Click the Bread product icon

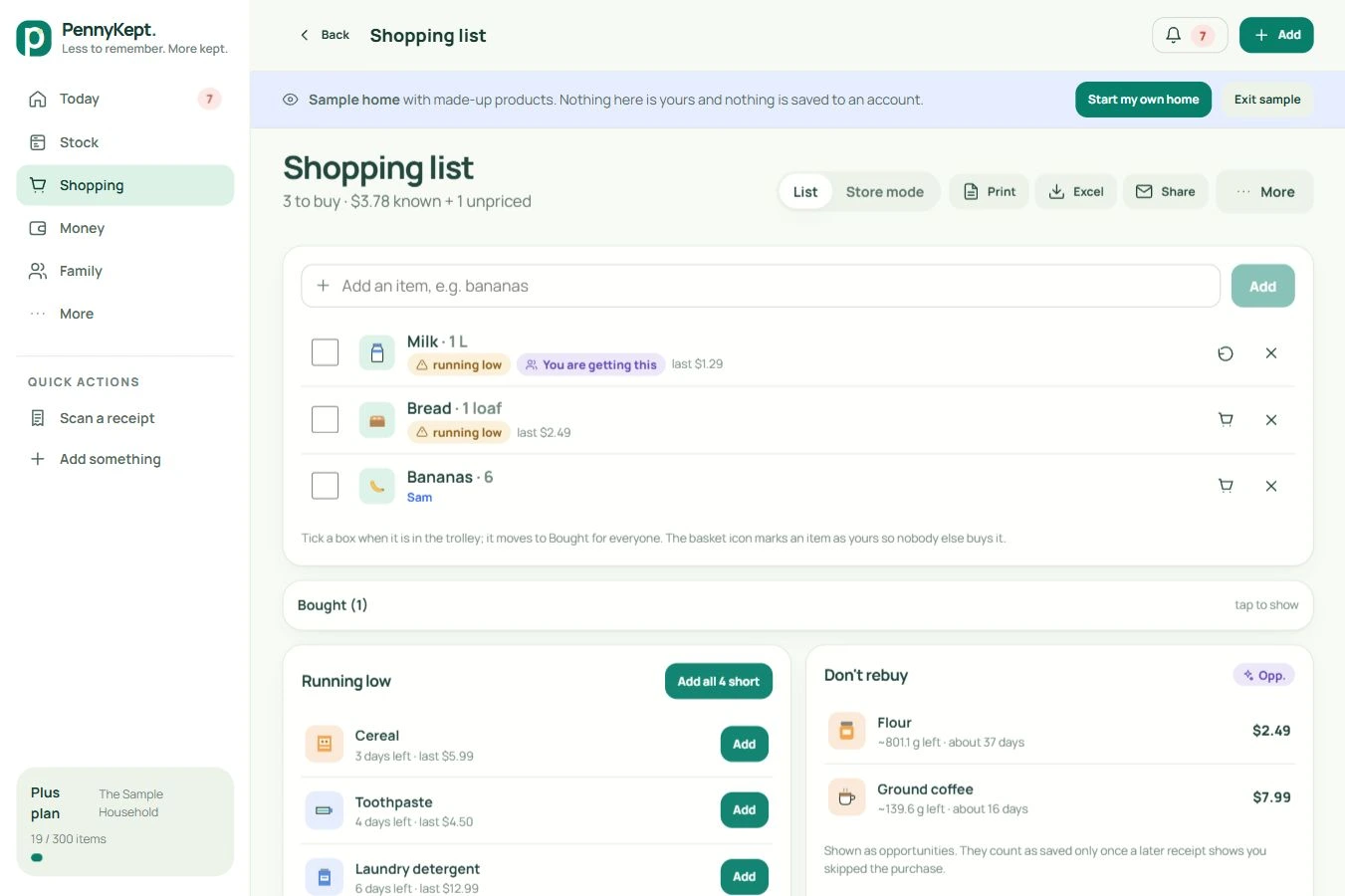pos(376,420)
